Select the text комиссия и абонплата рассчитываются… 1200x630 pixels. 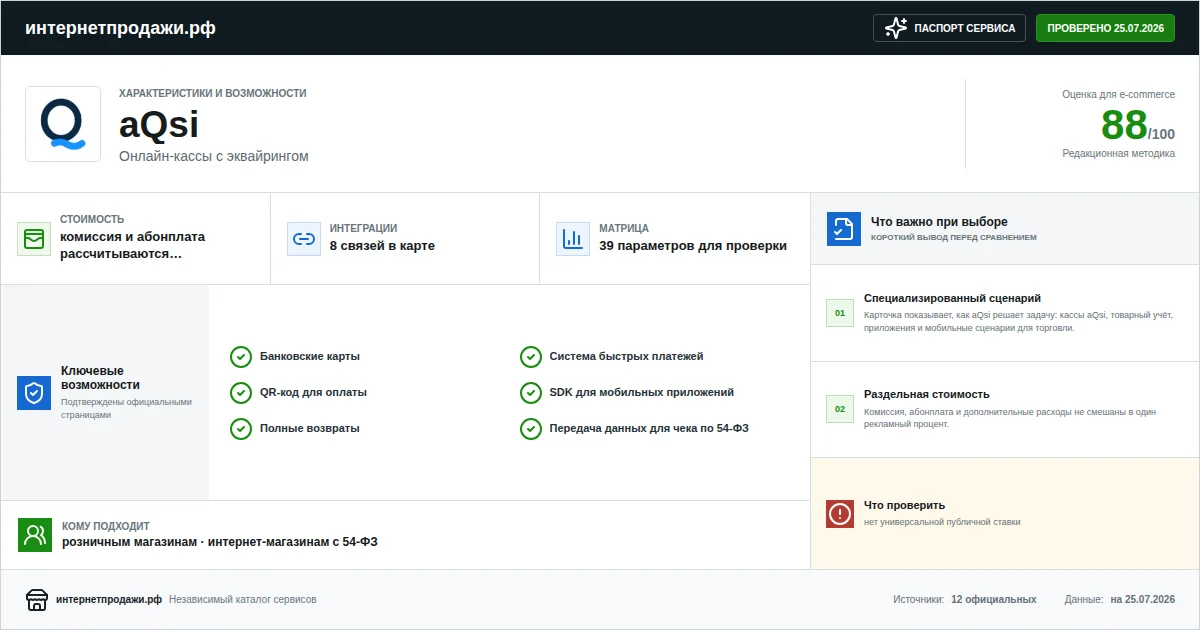[x=132, y=245]
